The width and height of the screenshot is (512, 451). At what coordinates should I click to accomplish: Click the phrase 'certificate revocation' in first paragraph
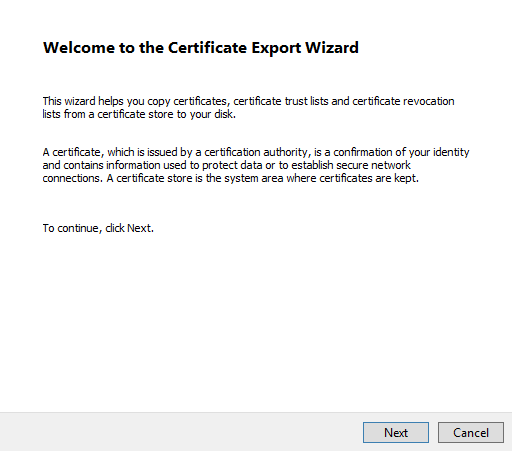click(x=403, y=101)
